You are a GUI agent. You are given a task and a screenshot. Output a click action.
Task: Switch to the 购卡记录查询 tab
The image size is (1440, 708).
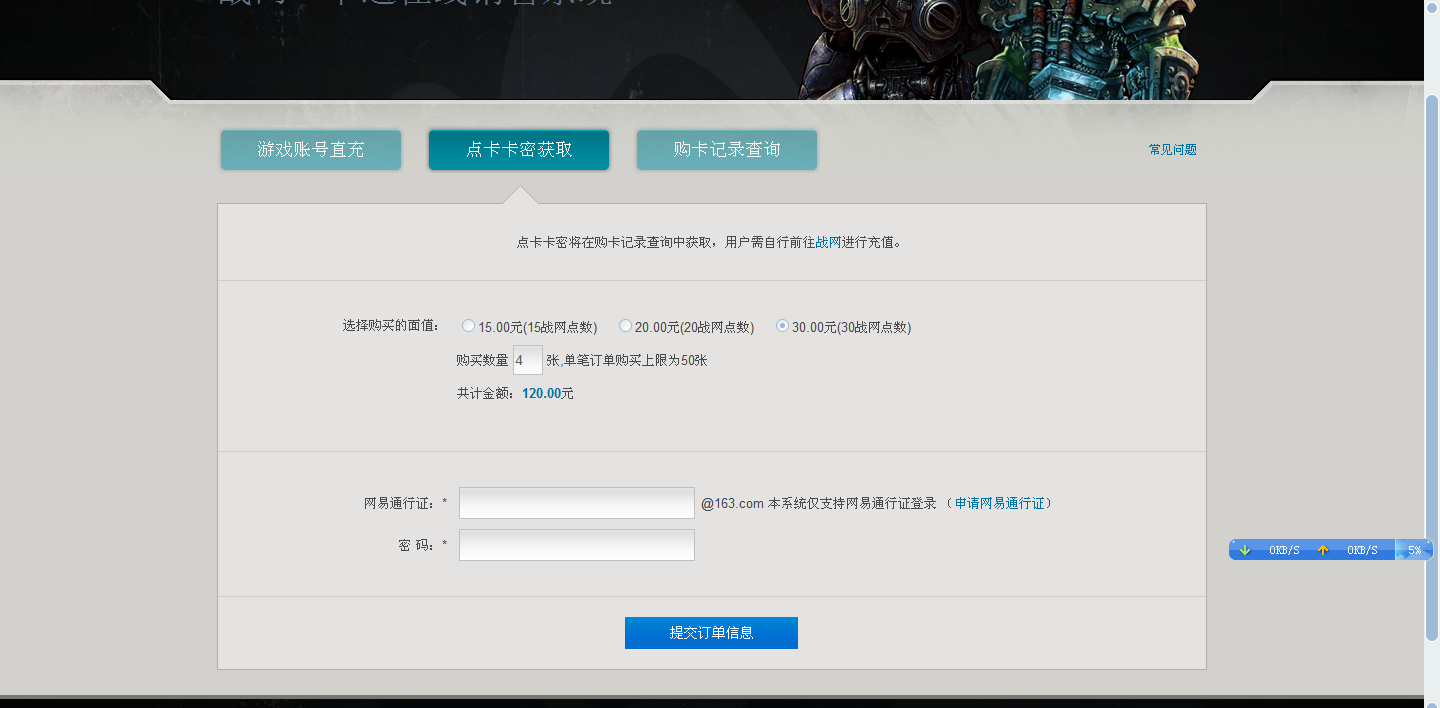point(726,149)
